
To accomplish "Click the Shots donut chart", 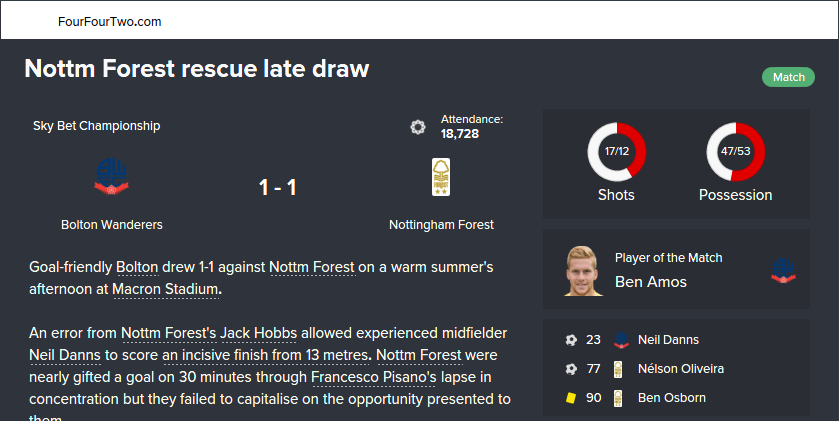I will coord(616,151).
